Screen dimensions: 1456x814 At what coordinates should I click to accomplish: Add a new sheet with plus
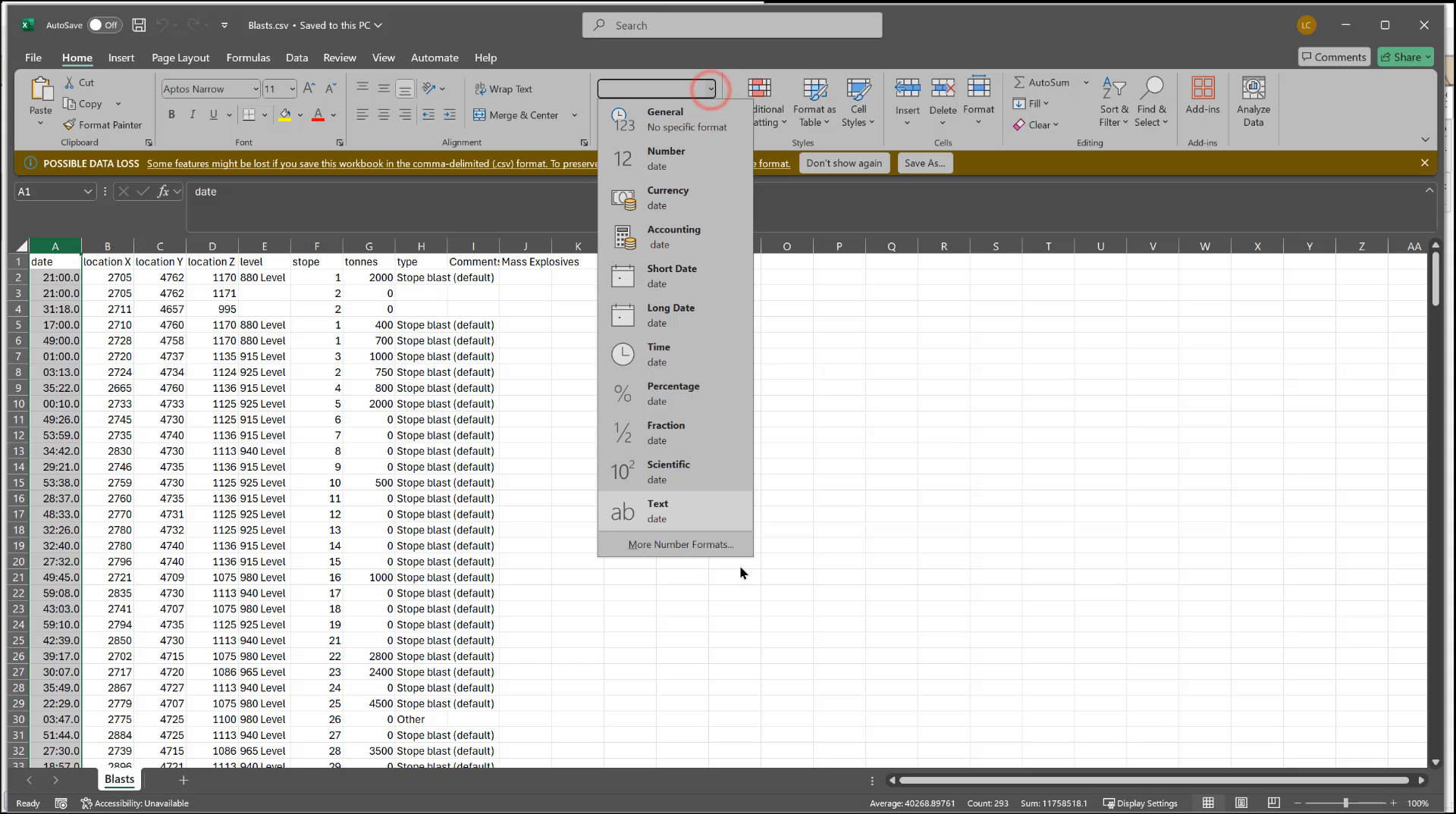point(184,779)
